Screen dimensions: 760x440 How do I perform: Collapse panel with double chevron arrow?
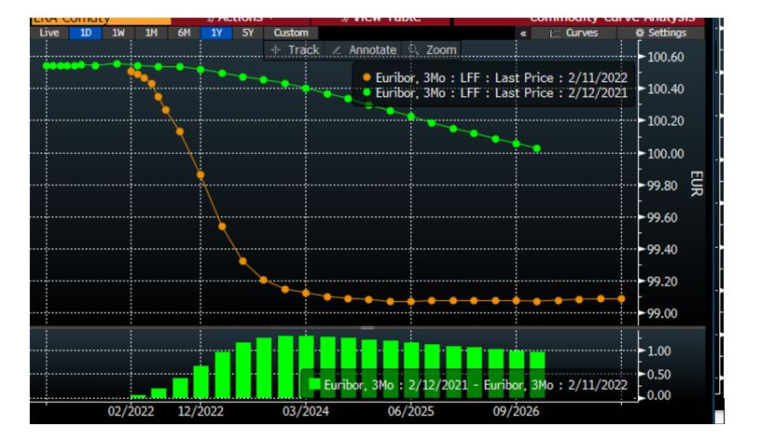[523, 33]
